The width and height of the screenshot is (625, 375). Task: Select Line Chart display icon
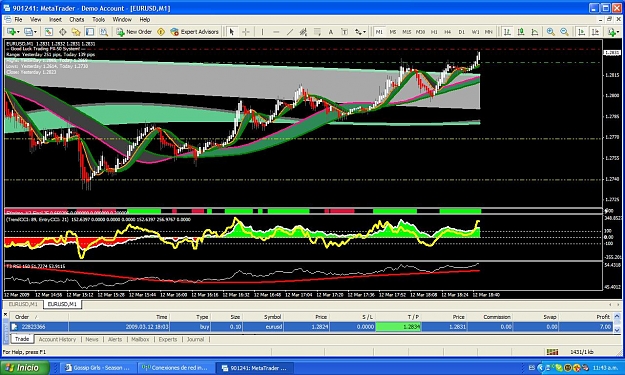(535, 32)
